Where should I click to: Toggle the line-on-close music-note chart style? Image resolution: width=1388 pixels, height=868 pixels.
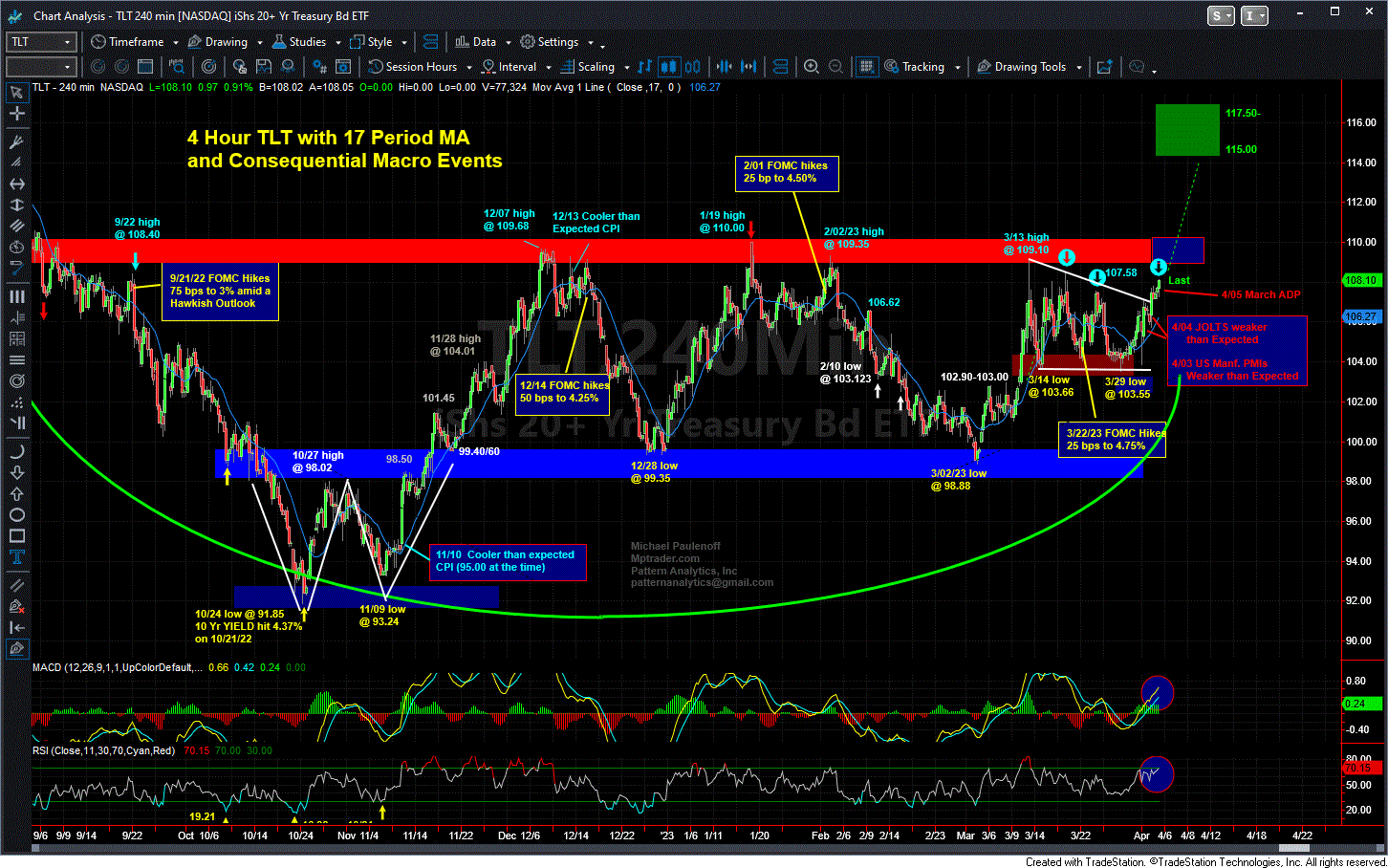point(644,67)
